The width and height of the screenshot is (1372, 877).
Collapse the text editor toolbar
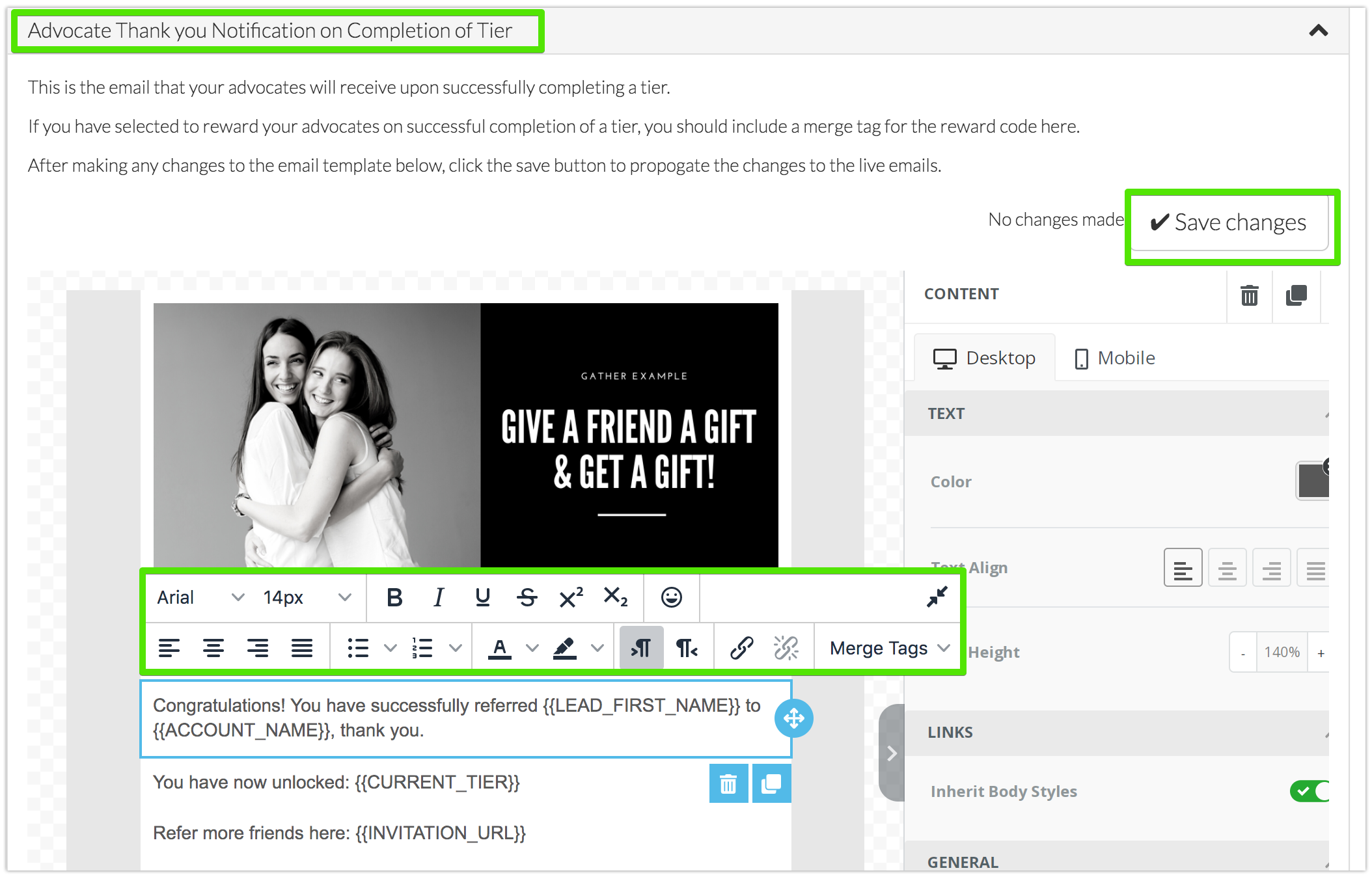[x=937, y=597]
